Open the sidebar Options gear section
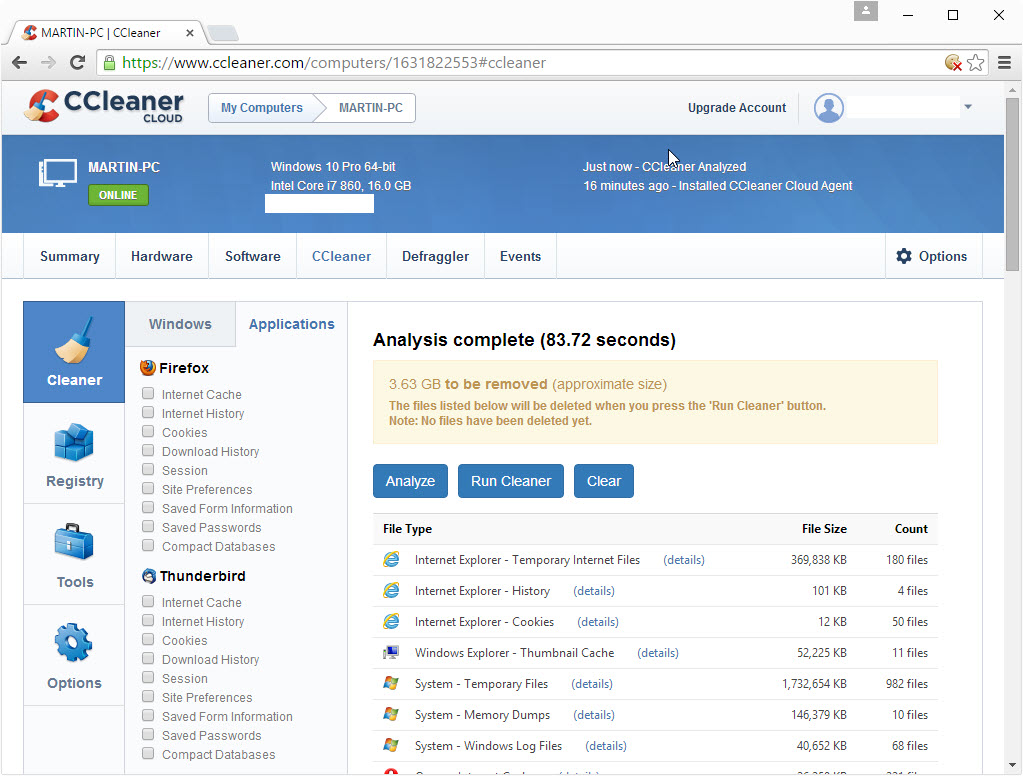 [74, 655]
